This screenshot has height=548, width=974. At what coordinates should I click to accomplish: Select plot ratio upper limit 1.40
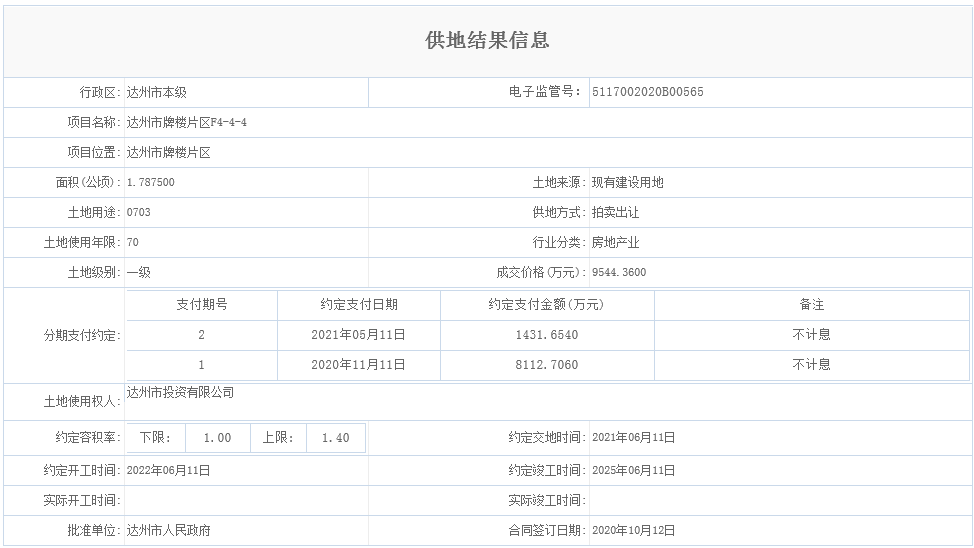pos(335,438)
